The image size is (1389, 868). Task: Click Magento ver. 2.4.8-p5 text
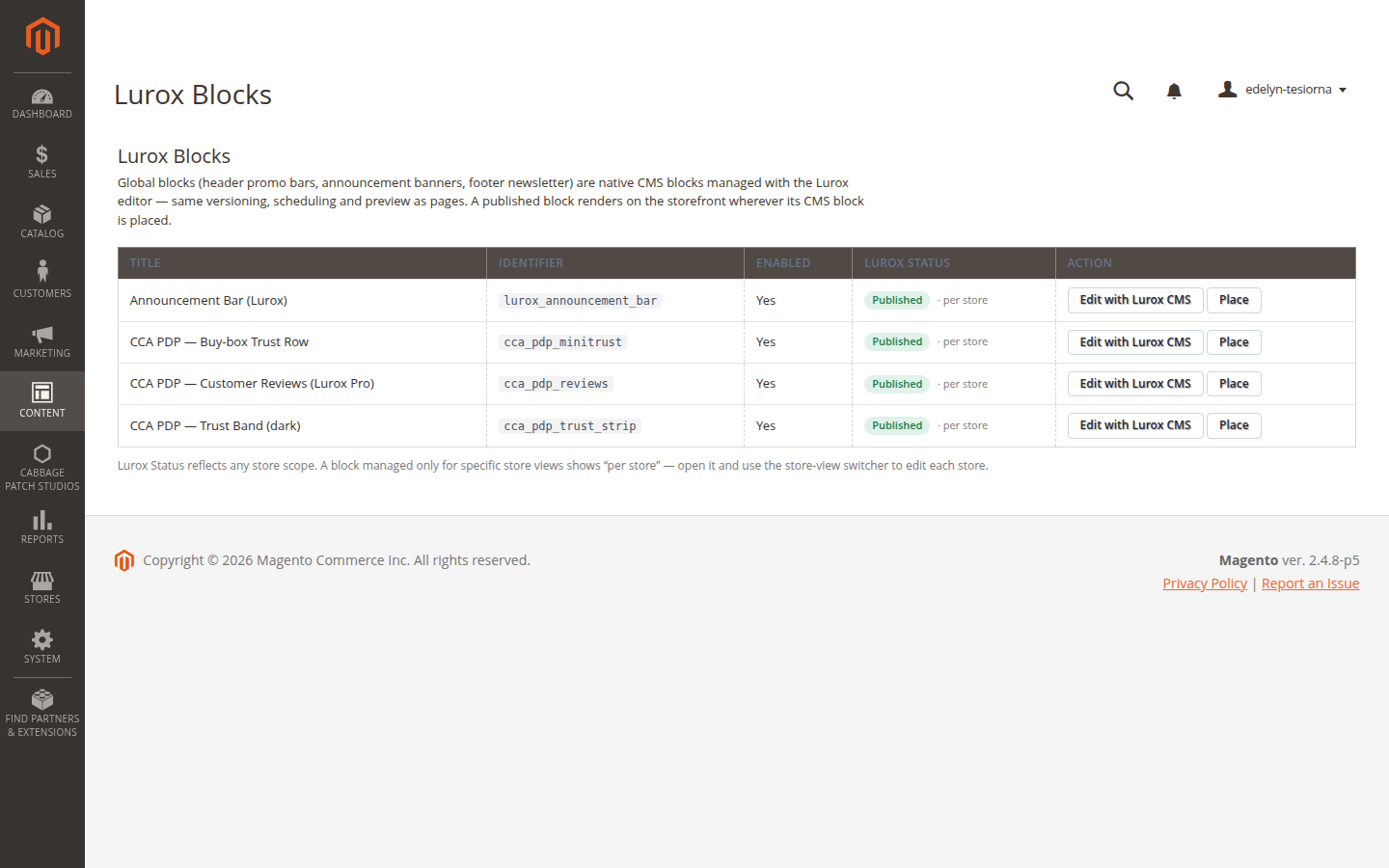[1289, 560]
